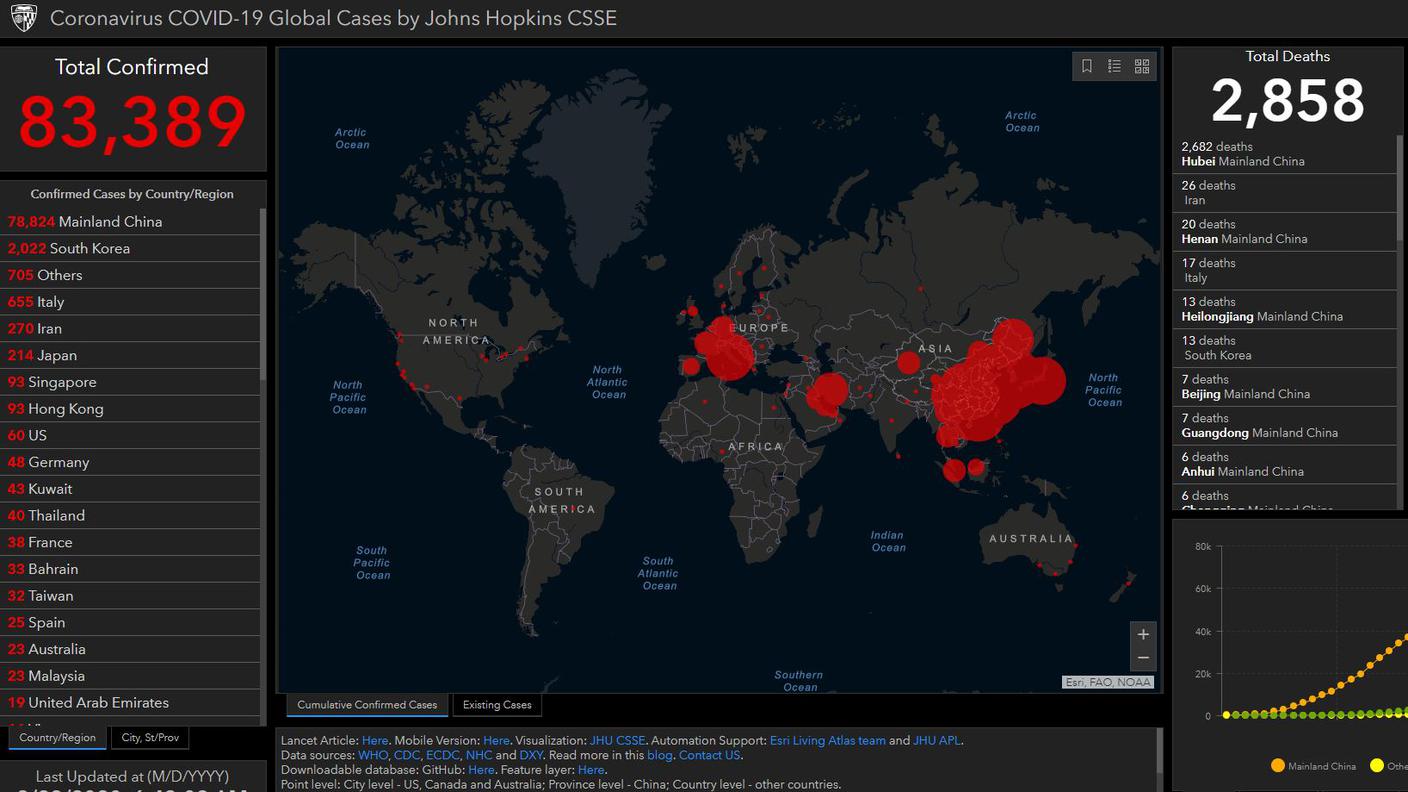Open the map legend list icon
Screen dimensions: 1408x792
[1114, 66]
